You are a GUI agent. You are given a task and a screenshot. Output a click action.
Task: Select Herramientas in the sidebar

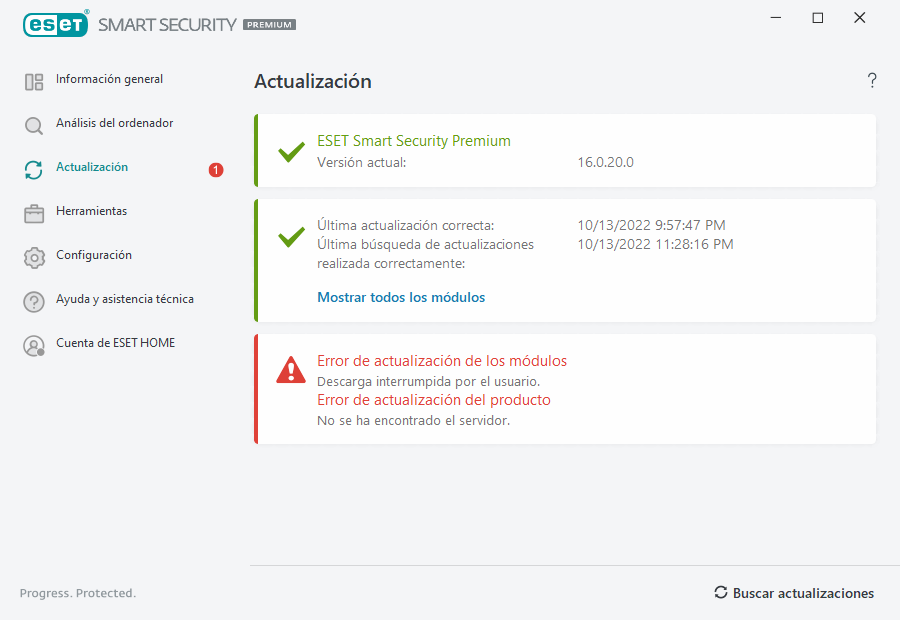[91, 211]
